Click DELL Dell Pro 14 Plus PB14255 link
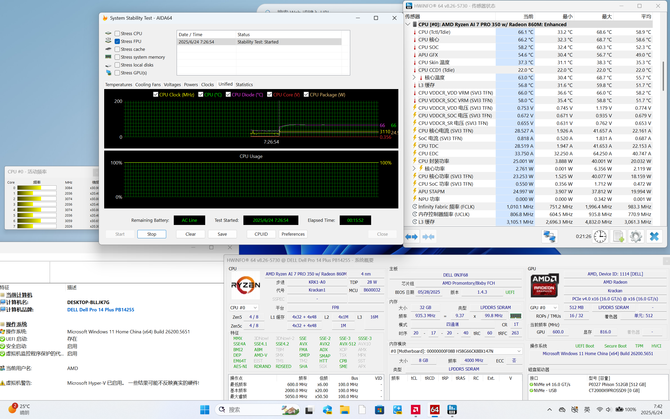670x419 pixels. (x=100, y=310)
